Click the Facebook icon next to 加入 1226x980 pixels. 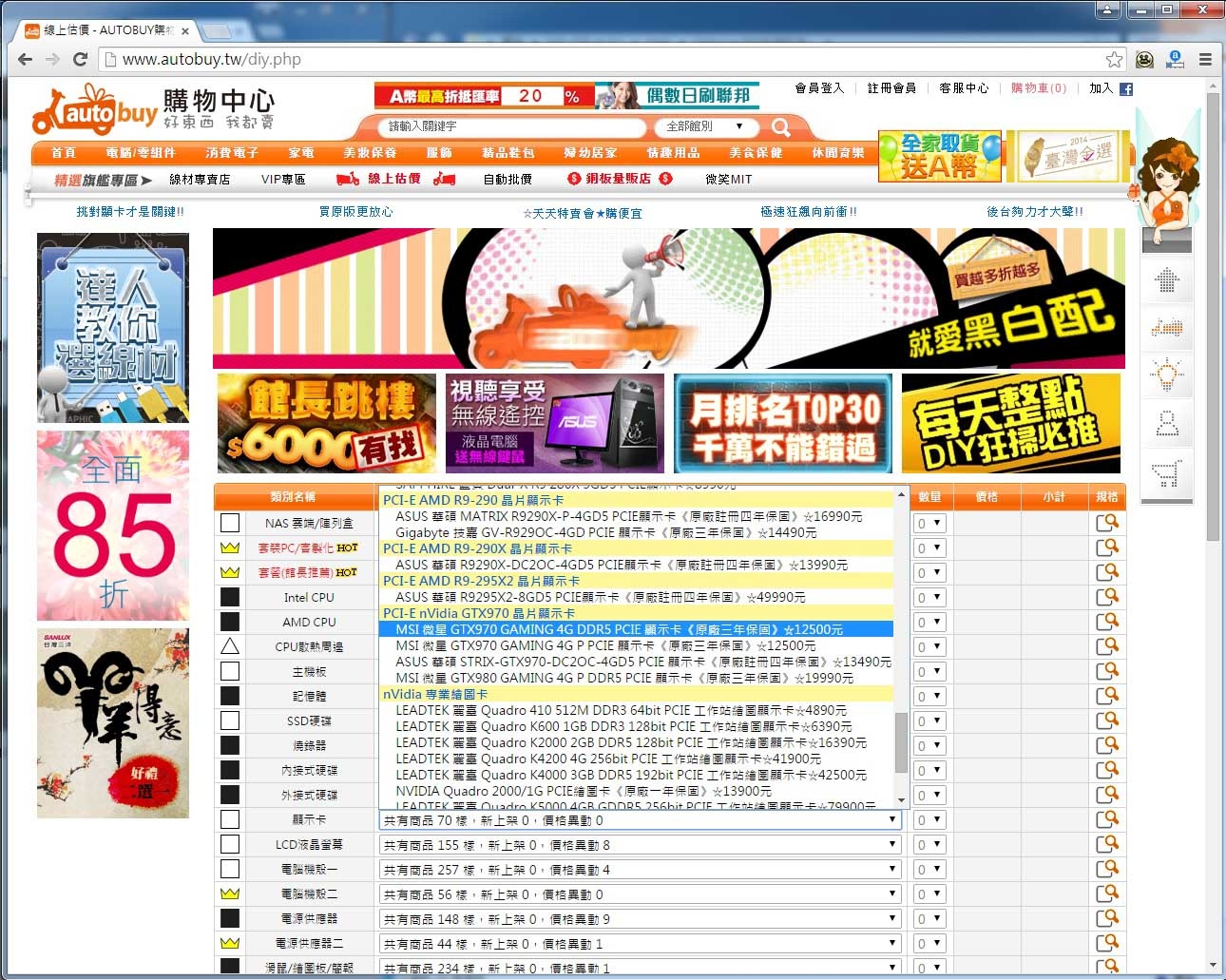coord(1126,89)
